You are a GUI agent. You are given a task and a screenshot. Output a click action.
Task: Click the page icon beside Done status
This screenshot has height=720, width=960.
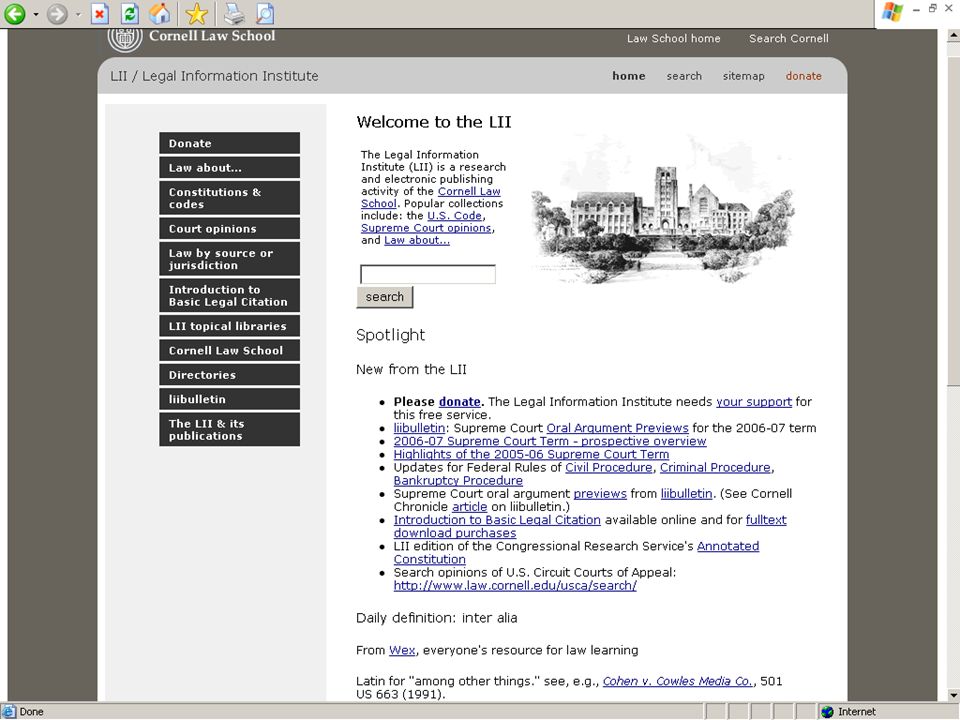coord(9,711)
